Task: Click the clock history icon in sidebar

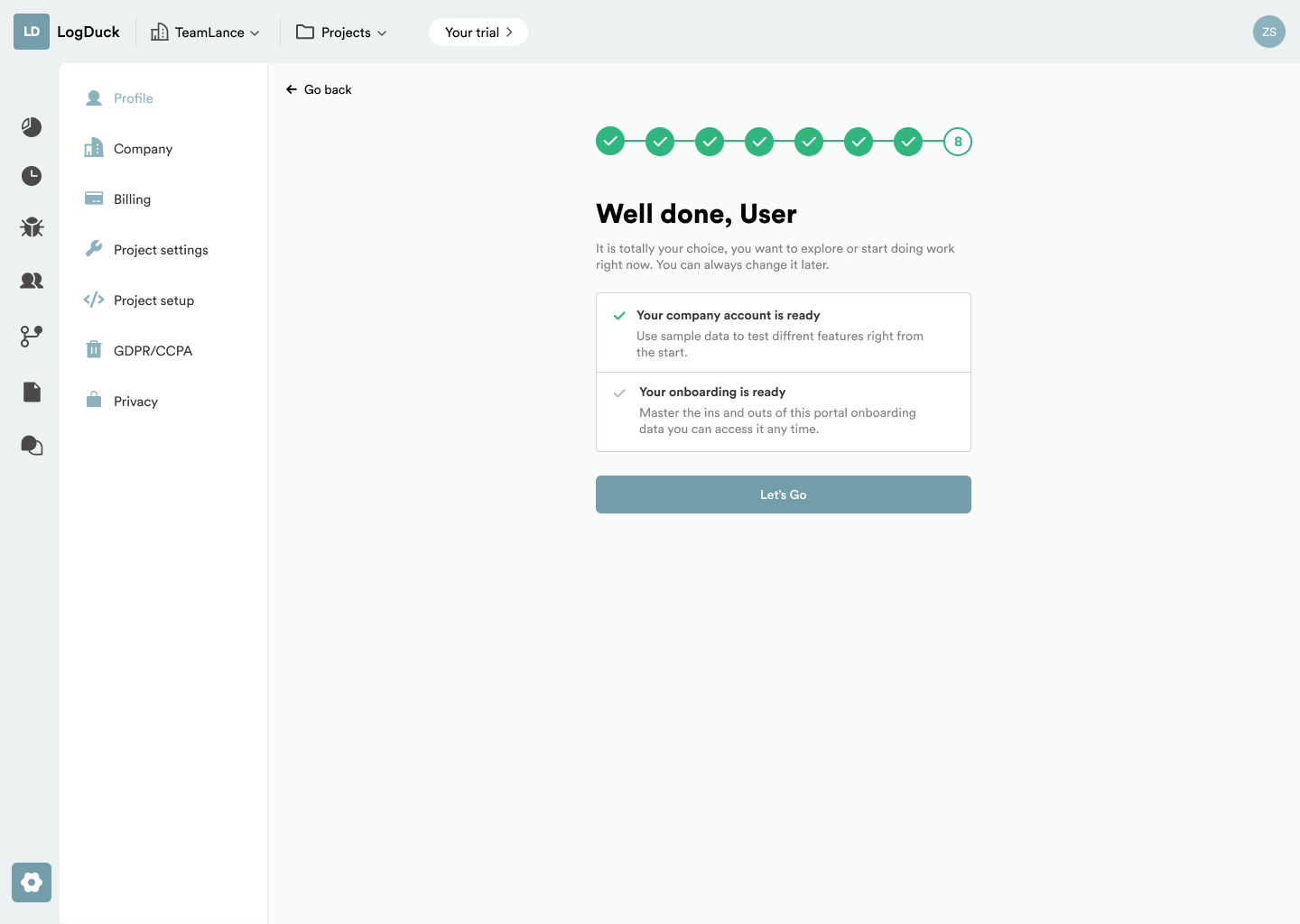Action: (x=32, y=176)
